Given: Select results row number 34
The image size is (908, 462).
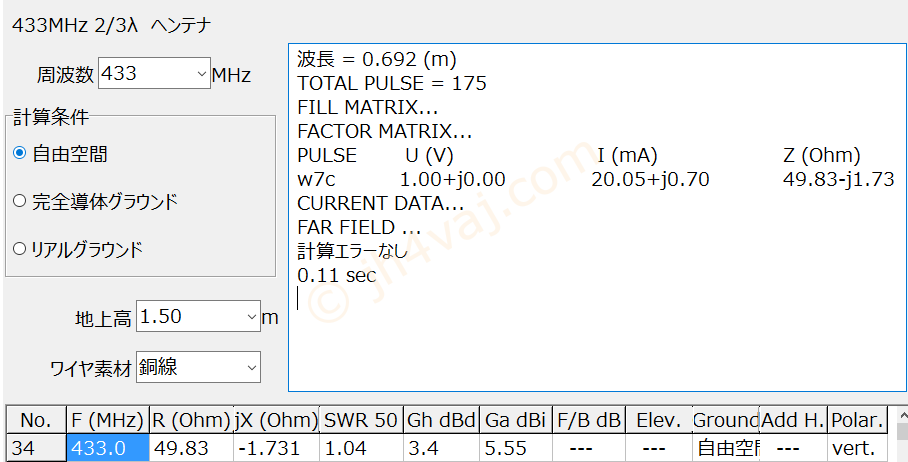Looking at the screenshot, I should (36, 449).
